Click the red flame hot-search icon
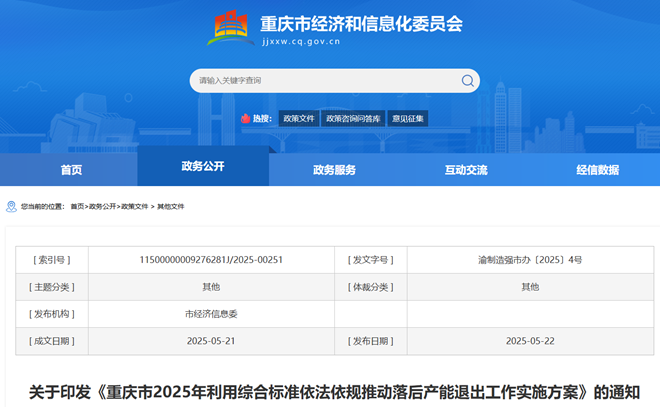The image size is (660, 407). click(244, 118)
